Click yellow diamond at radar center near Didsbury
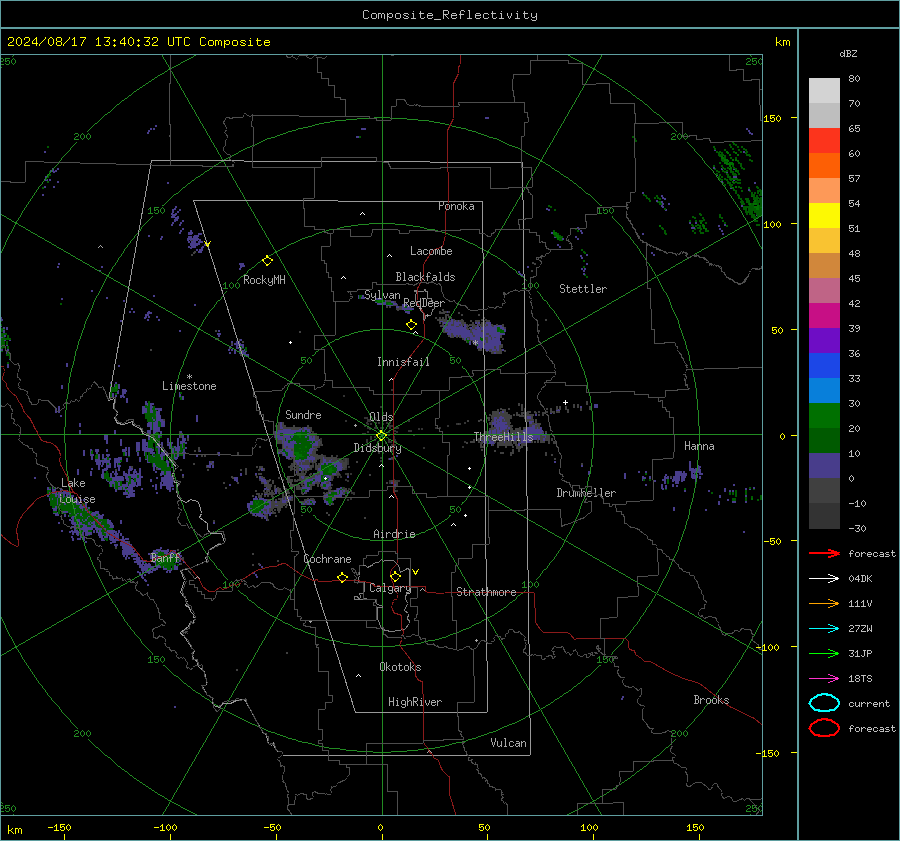Image resolution: width=900 pixels, height=841 pixels. (381, 436)
